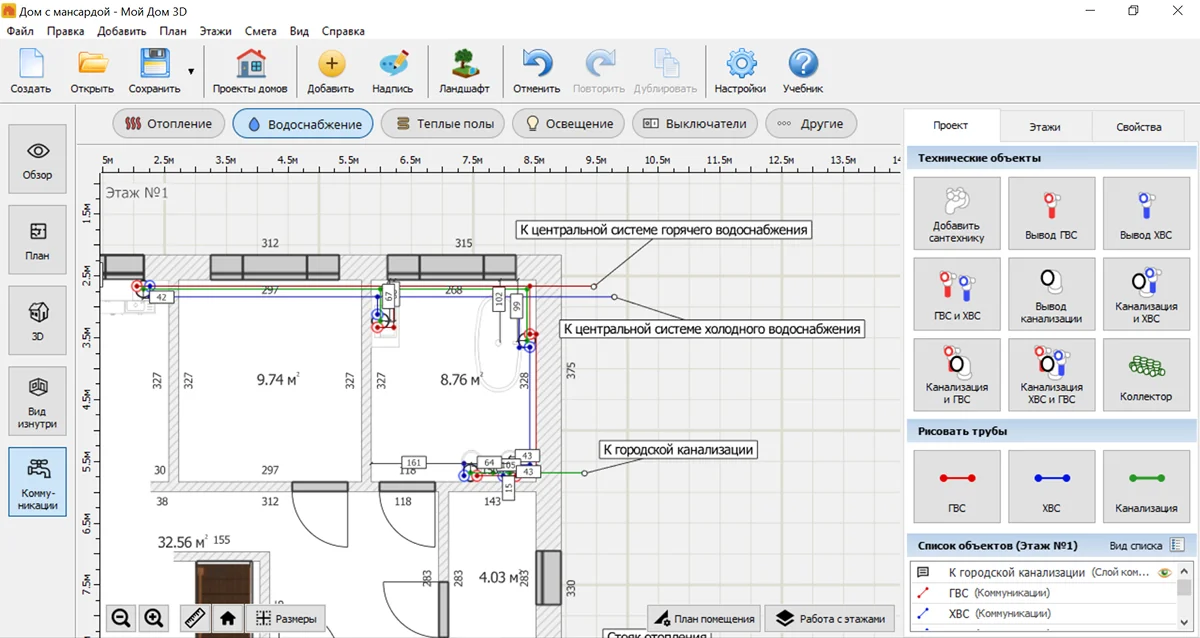Open Проекты домов gallery
Viewport: 1200px width, 638px height.
pos(250,71)
